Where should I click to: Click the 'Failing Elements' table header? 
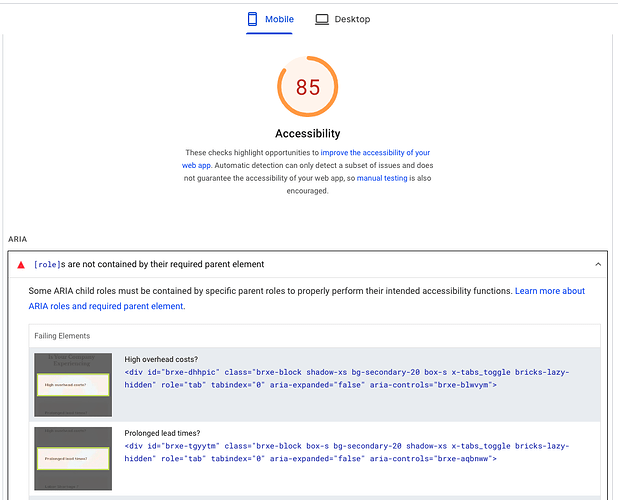click(62, 336)
